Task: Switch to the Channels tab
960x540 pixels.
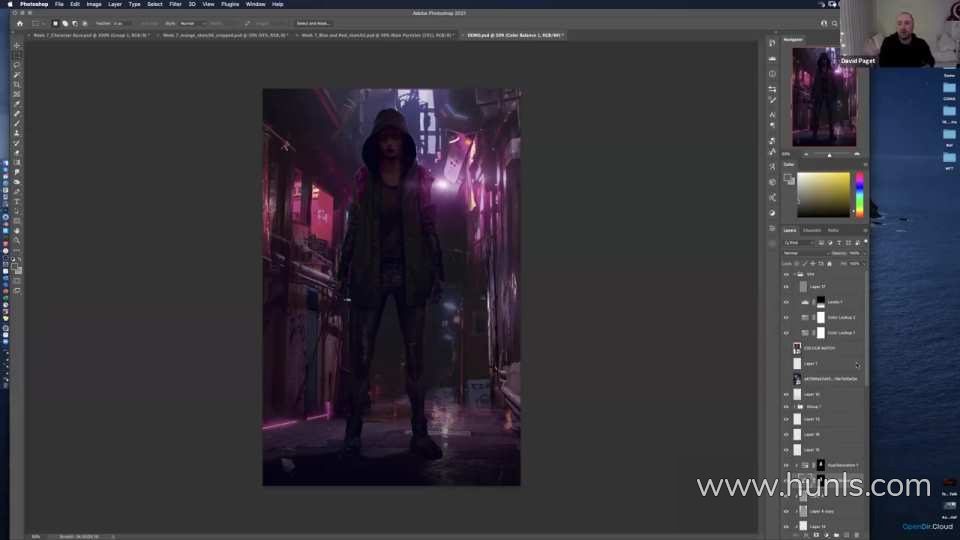Action: pyautogui.click(x=812, y=231)
